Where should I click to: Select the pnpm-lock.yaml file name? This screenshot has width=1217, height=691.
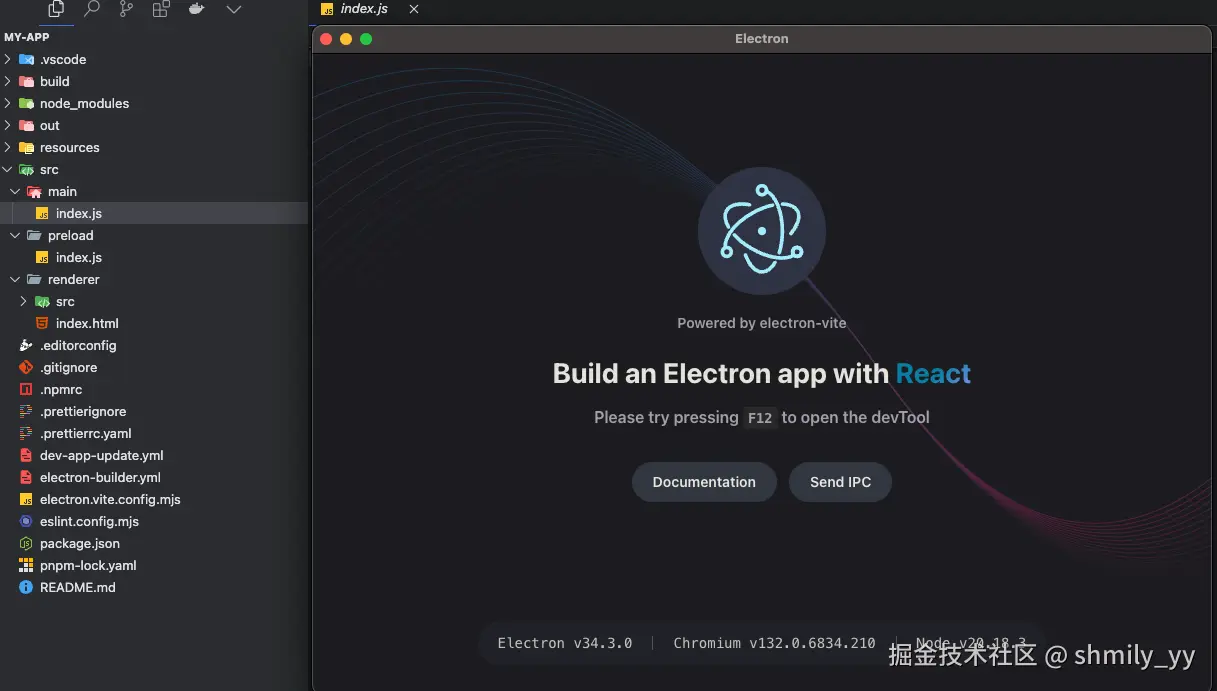coord(88,565)
